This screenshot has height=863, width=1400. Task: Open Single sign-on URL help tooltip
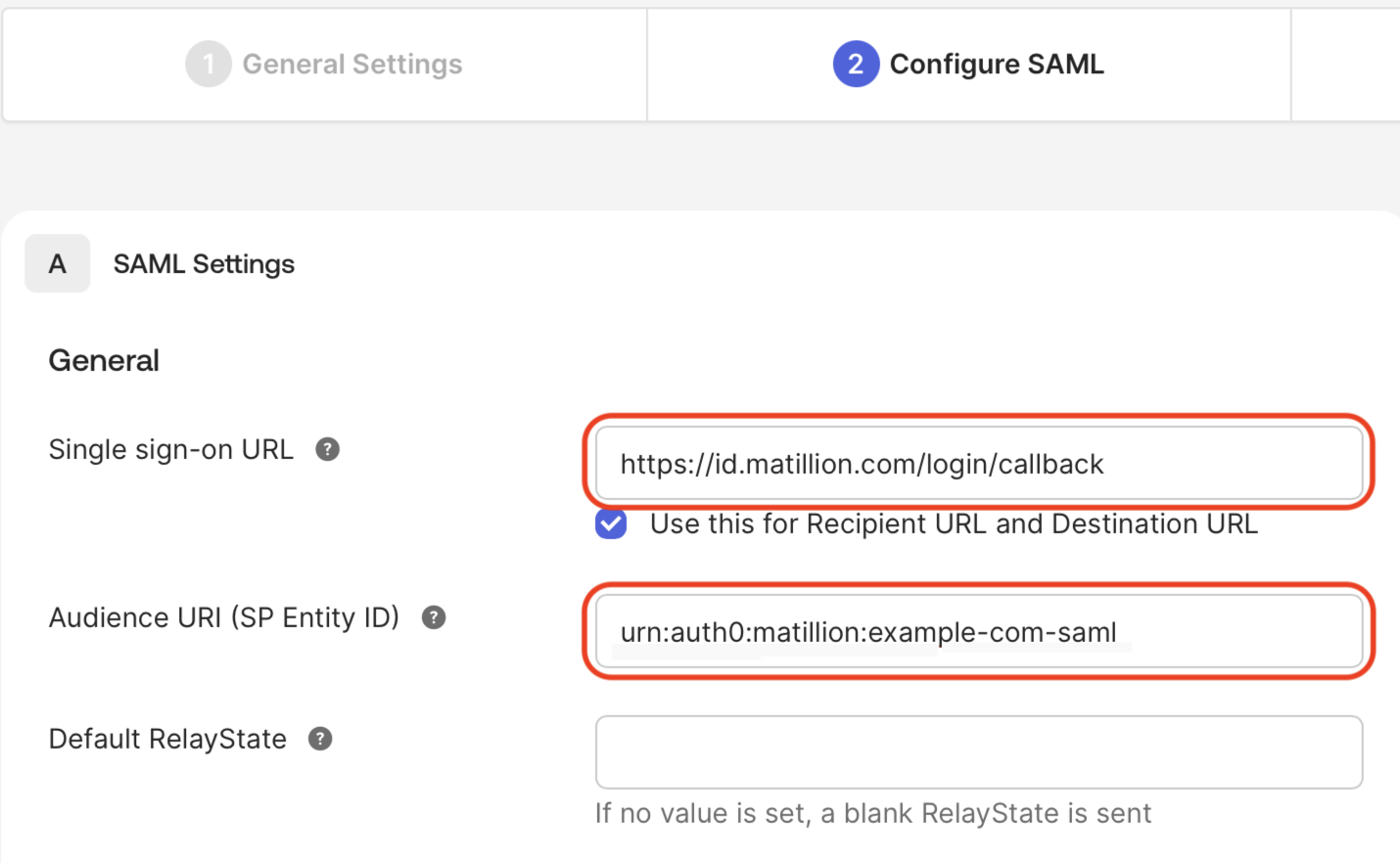328,449
